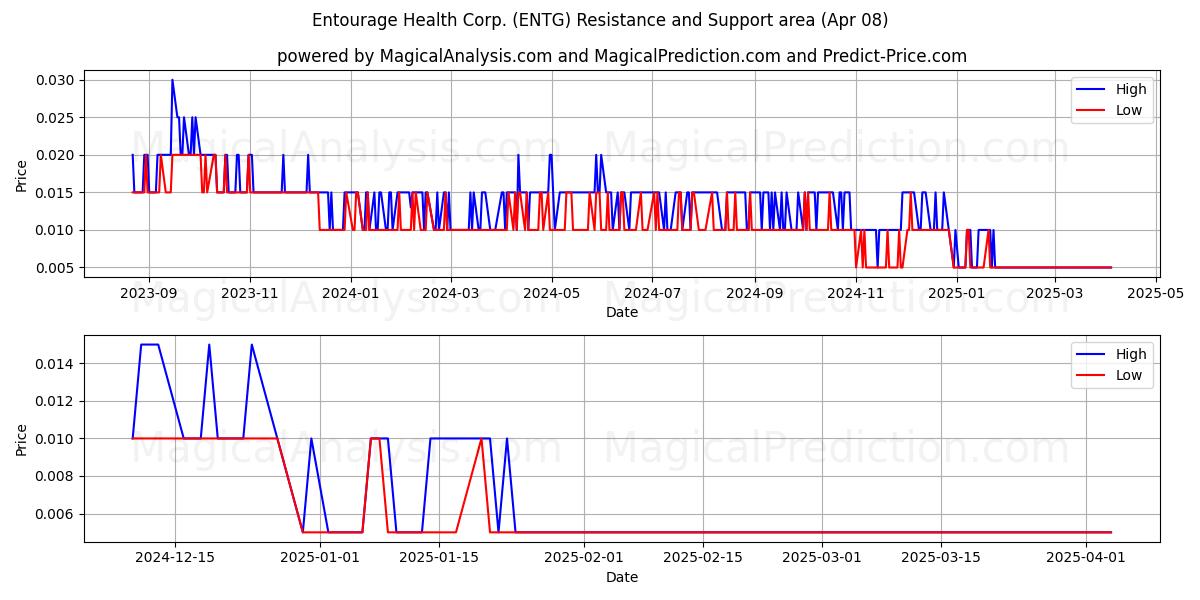The width and height of the screenshot is (1200, 600).
Task: Click the '2025-05' date tick label
Action: click(x=1154, y=293)
